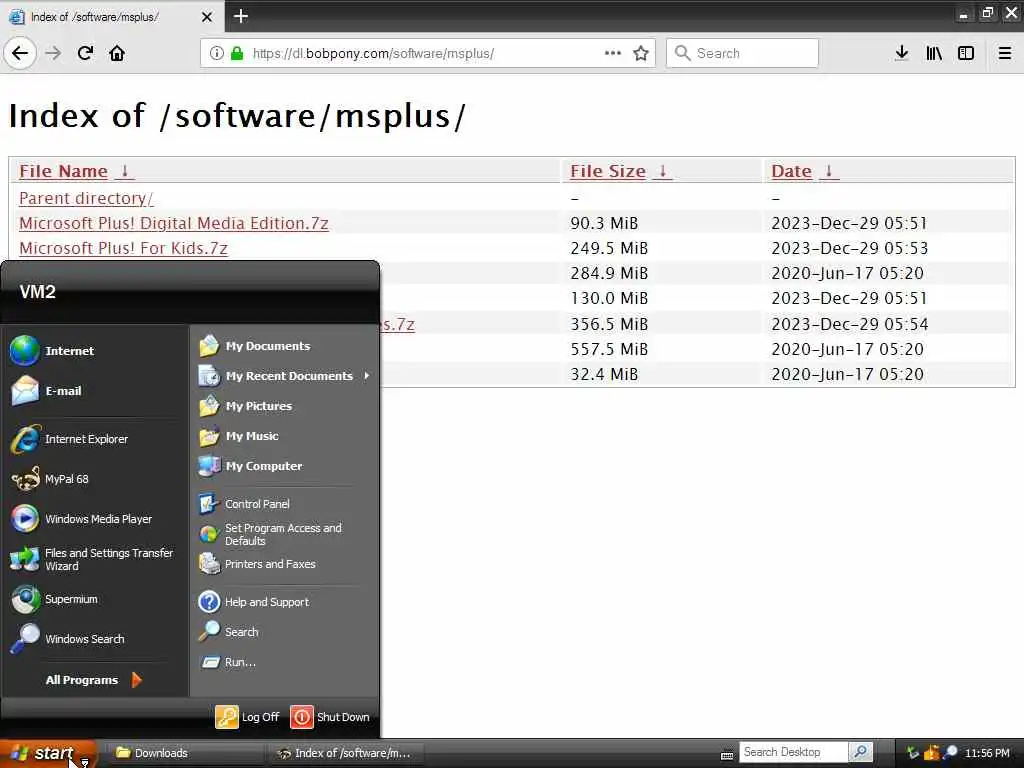The height and width of the screenshot is (768, 1024).
Task: Open page actions three-dot menu
Action: (x=613, y=53)
